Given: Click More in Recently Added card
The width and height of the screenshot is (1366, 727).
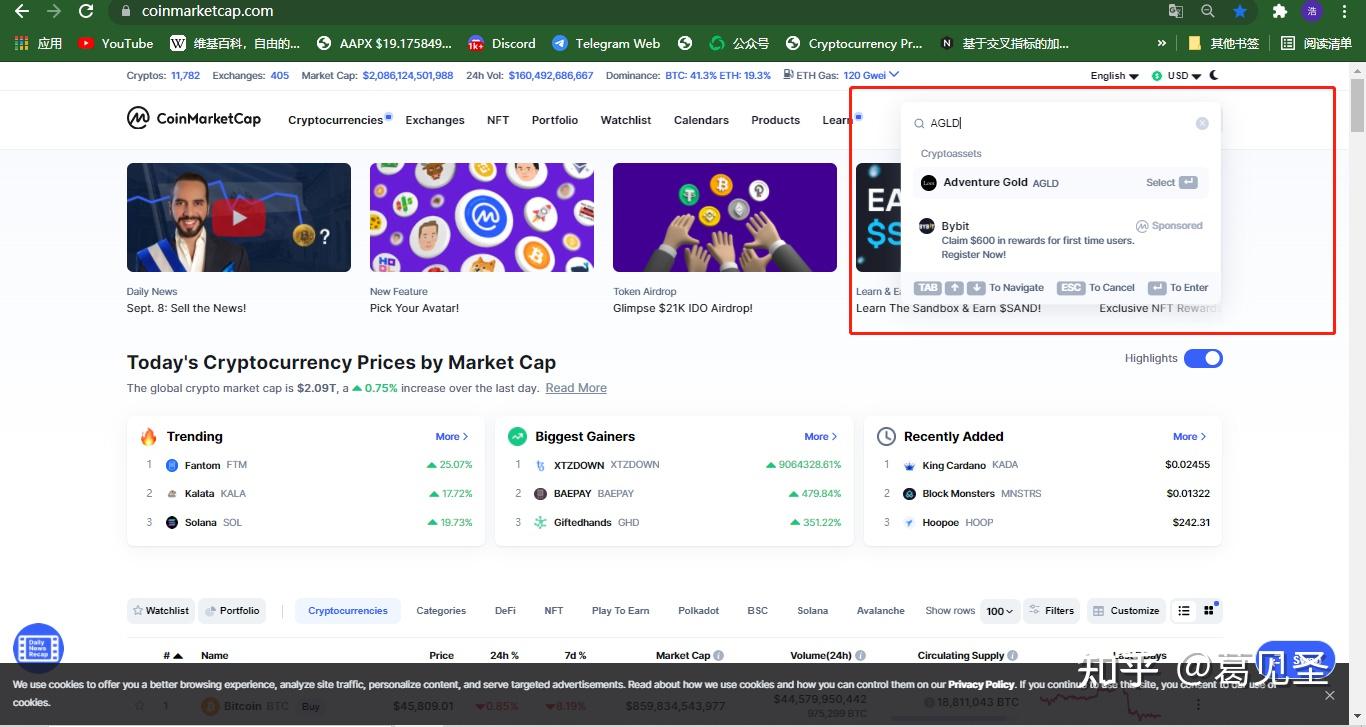Looking at the screenshot, I should point(1190,436).
